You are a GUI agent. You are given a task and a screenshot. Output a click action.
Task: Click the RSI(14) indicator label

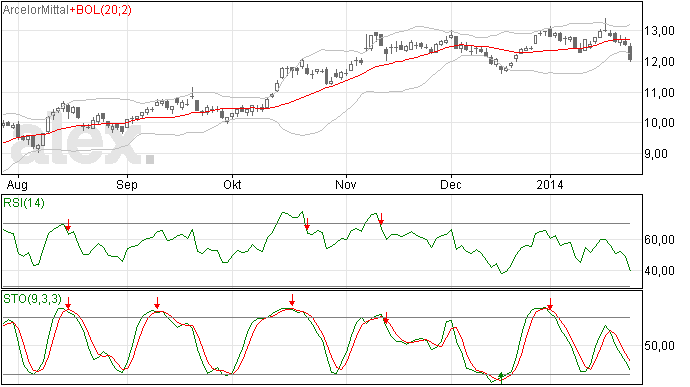click(24, 203)
